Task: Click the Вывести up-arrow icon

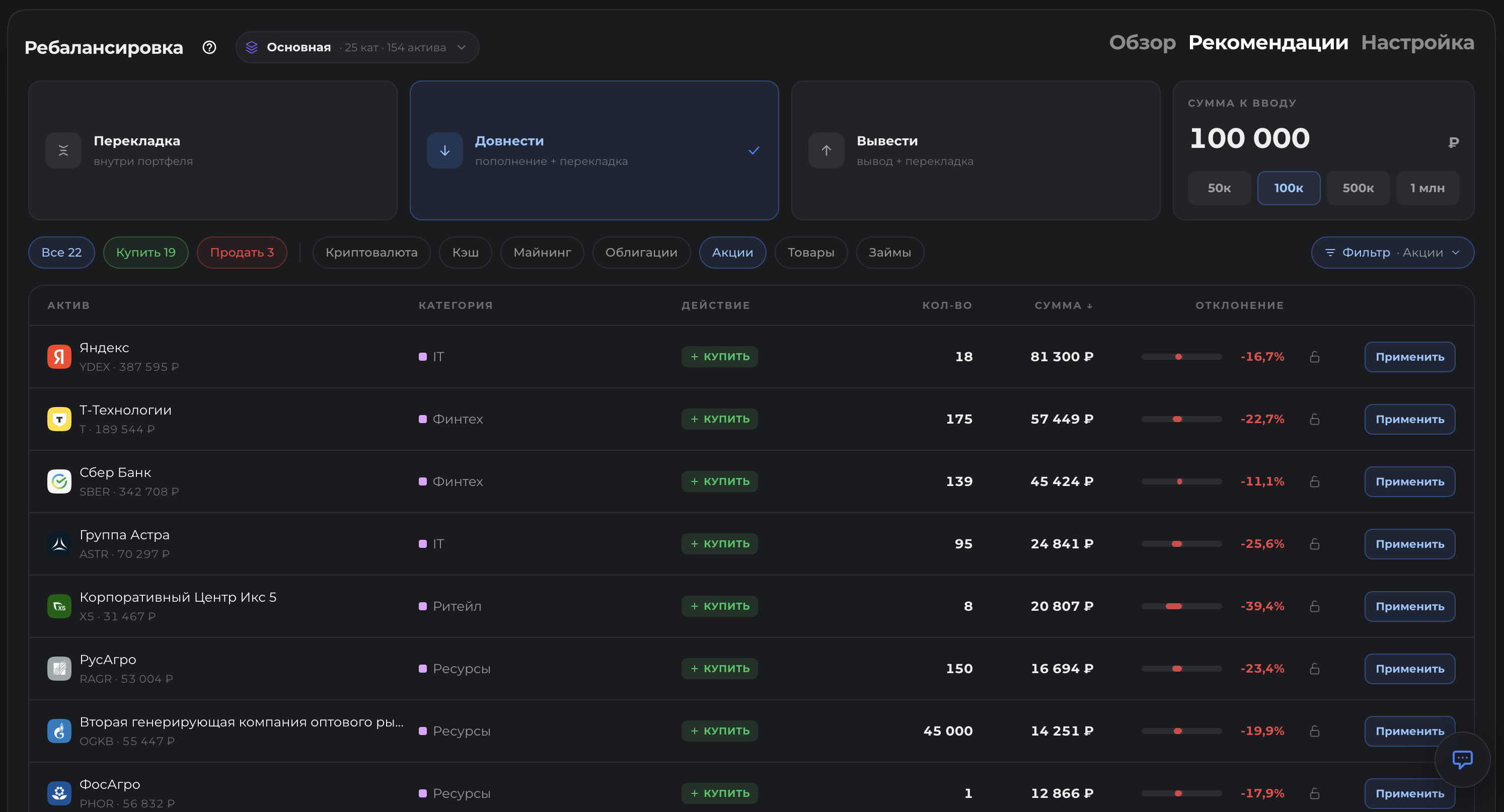Action: pos(826,150)
